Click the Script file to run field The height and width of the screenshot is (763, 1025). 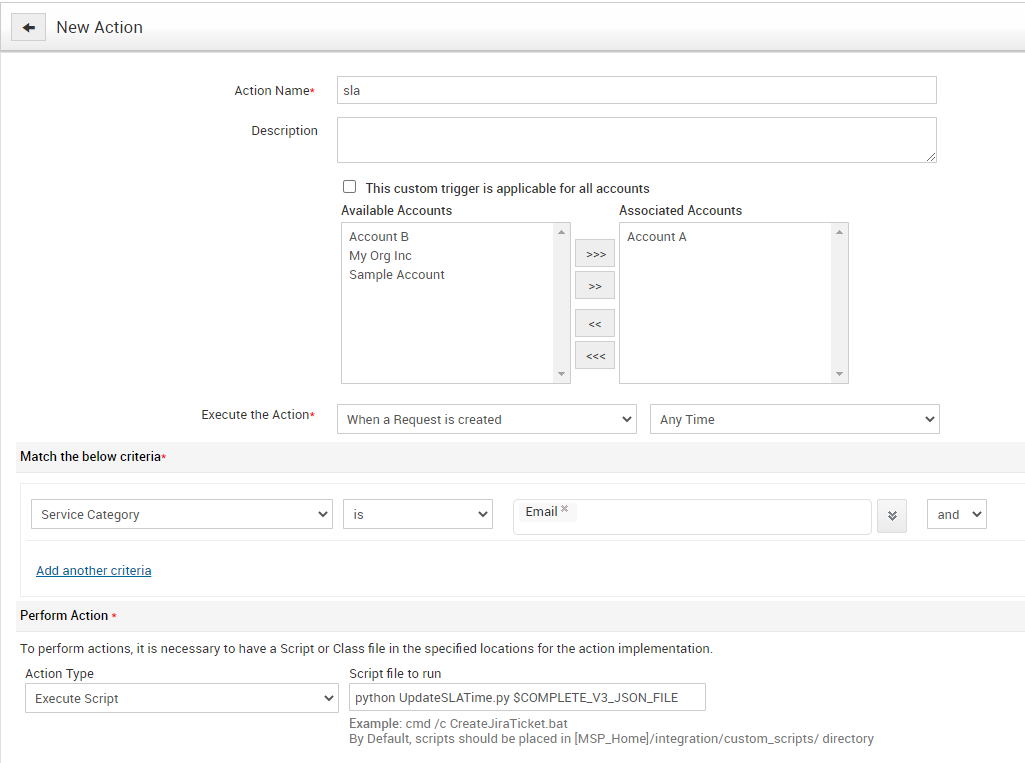click(526, 697)
